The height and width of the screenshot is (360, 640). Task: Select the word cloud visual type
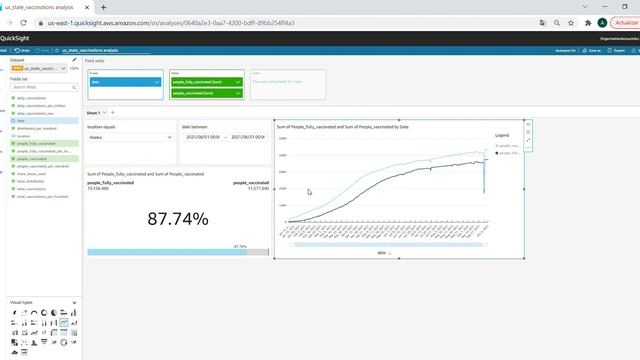[14, 352]
